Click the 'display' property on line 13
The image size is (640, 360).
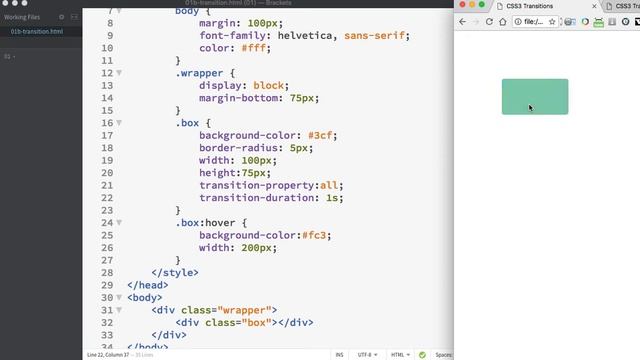click(220, 86)
